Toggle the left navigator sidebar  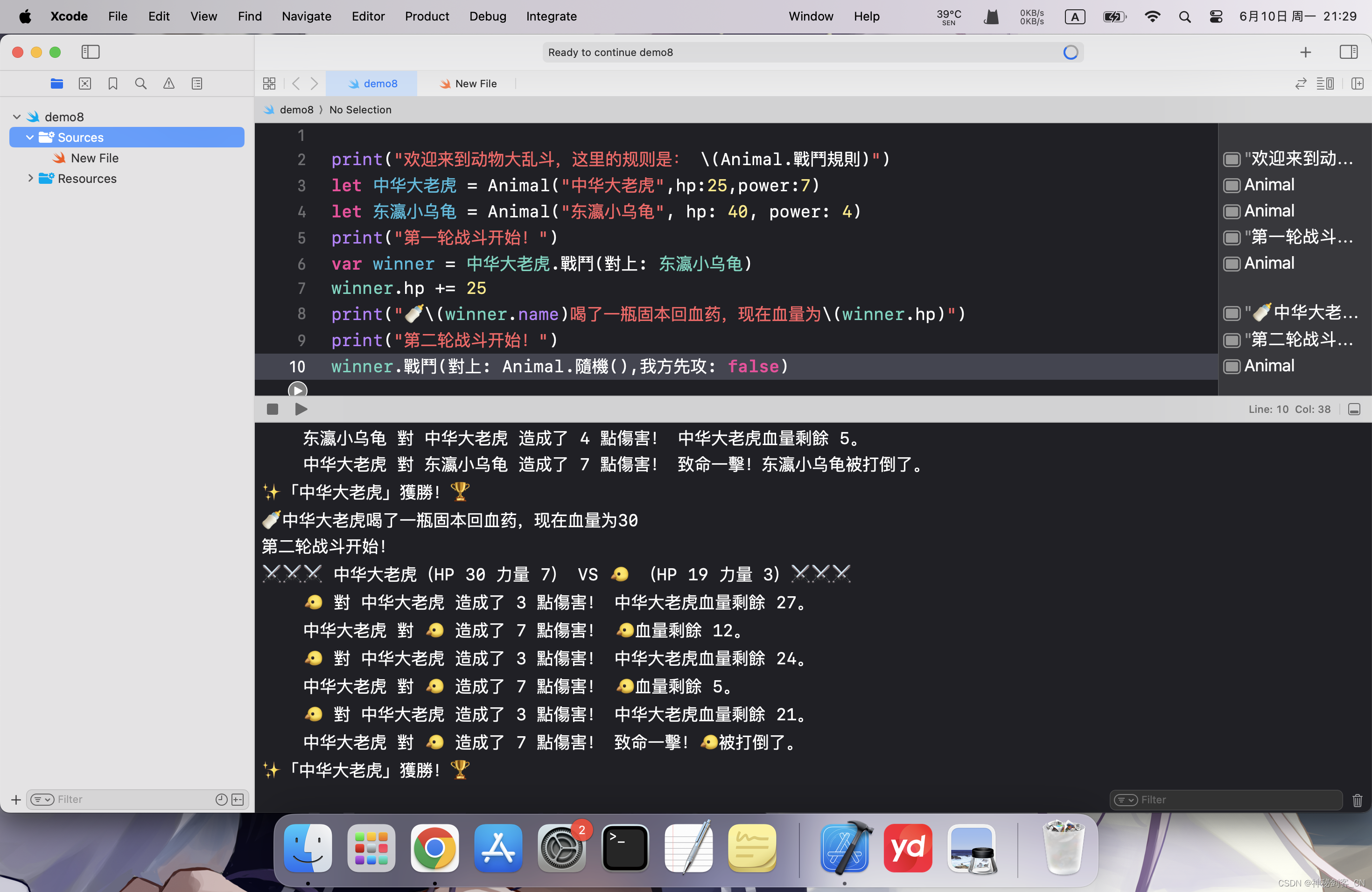[x=91, y=52]
